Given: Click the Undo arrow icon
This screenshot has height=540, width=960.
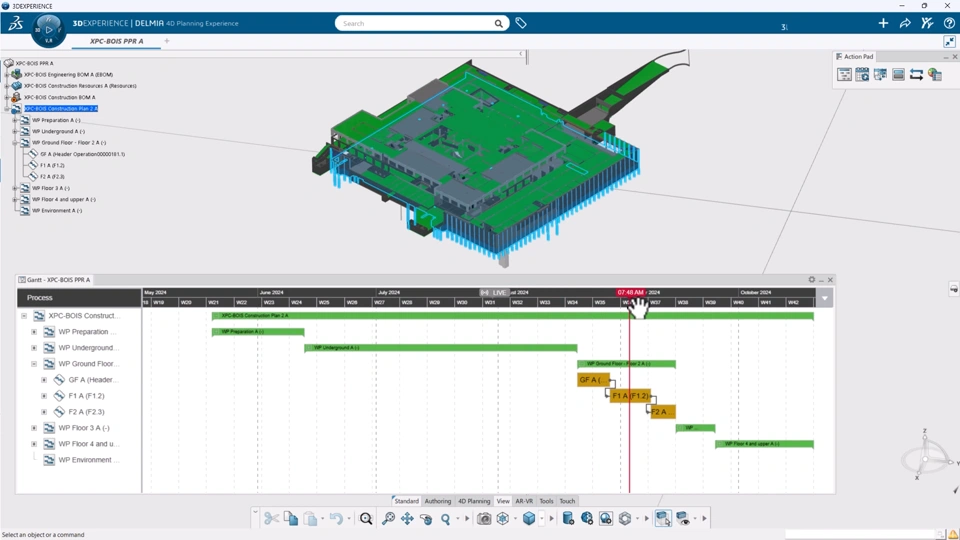Looking at the screenshot, I should coord(336,519).
